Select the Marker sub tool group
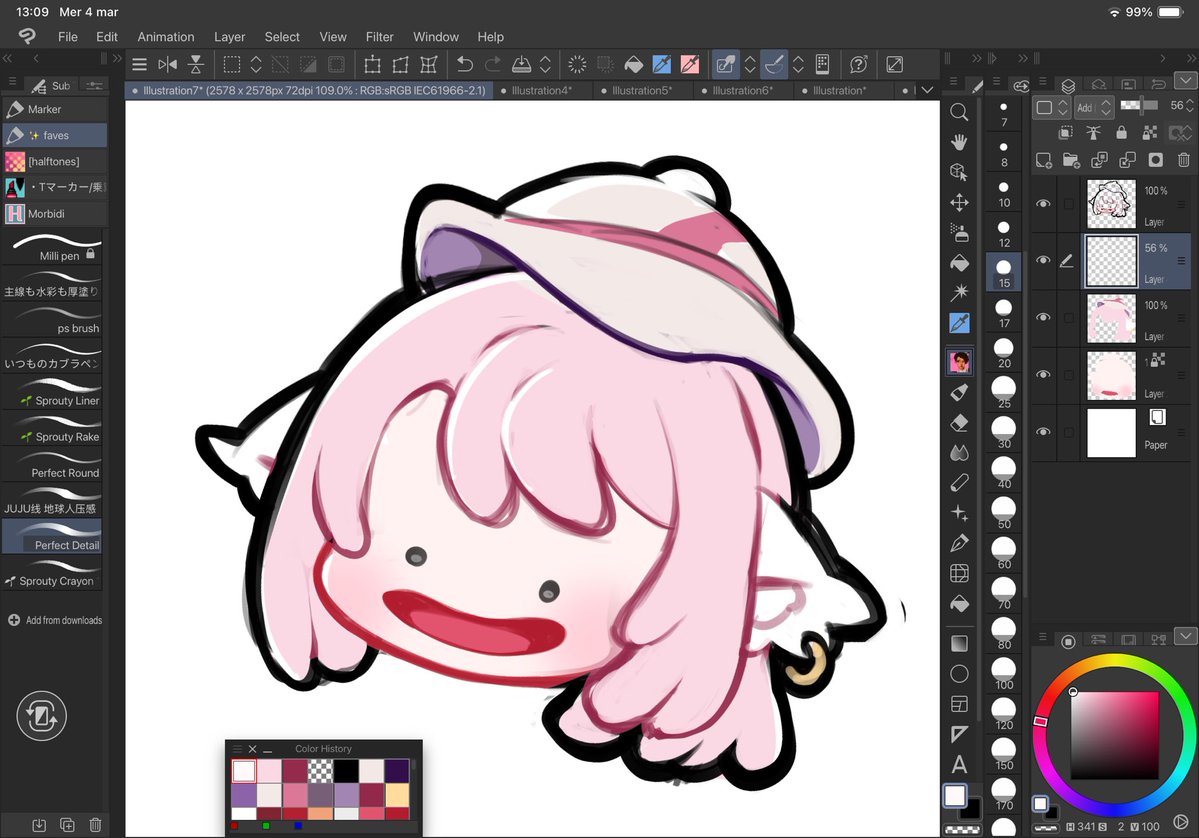The width and height of the screenshot is (1199, 838). coord(54,109)
